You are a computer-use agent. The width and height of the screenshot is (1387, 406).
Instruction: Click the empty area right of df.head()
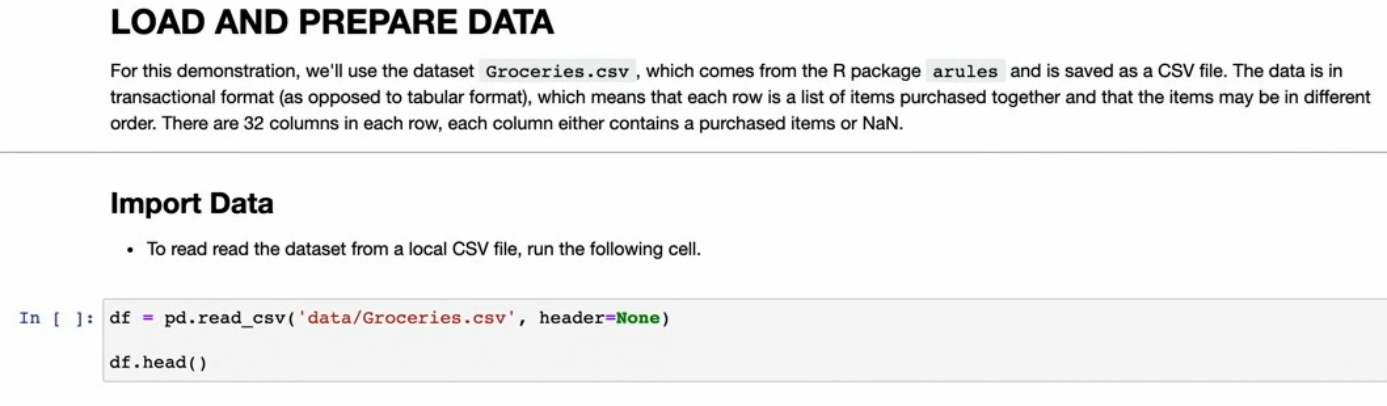(x=700, y=362)
